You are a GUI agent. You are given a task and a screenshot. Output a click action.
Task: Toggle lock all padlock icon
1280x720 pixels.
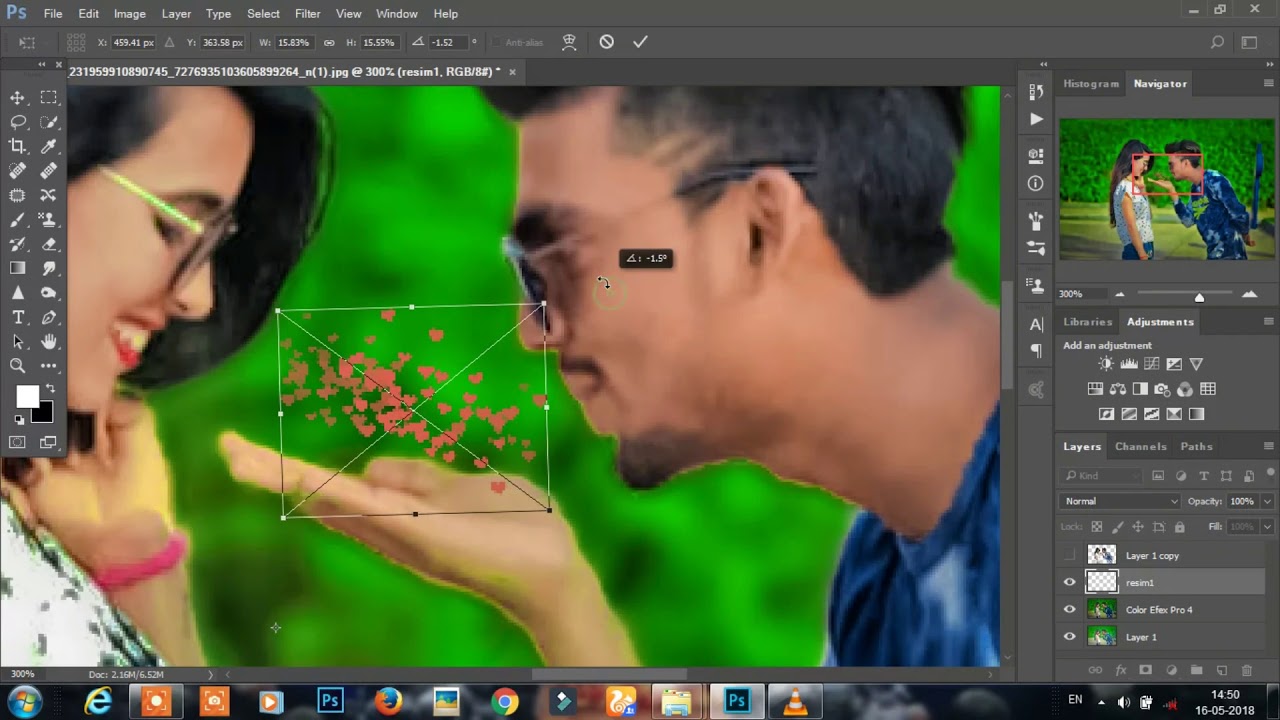tap(1180, 526)
